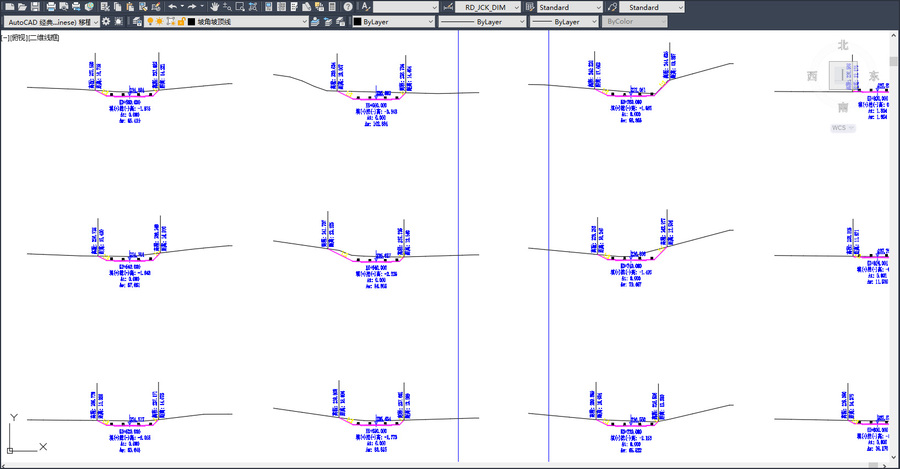
Task: Click the viewport controls label in the corner
Action: [30, 38]
